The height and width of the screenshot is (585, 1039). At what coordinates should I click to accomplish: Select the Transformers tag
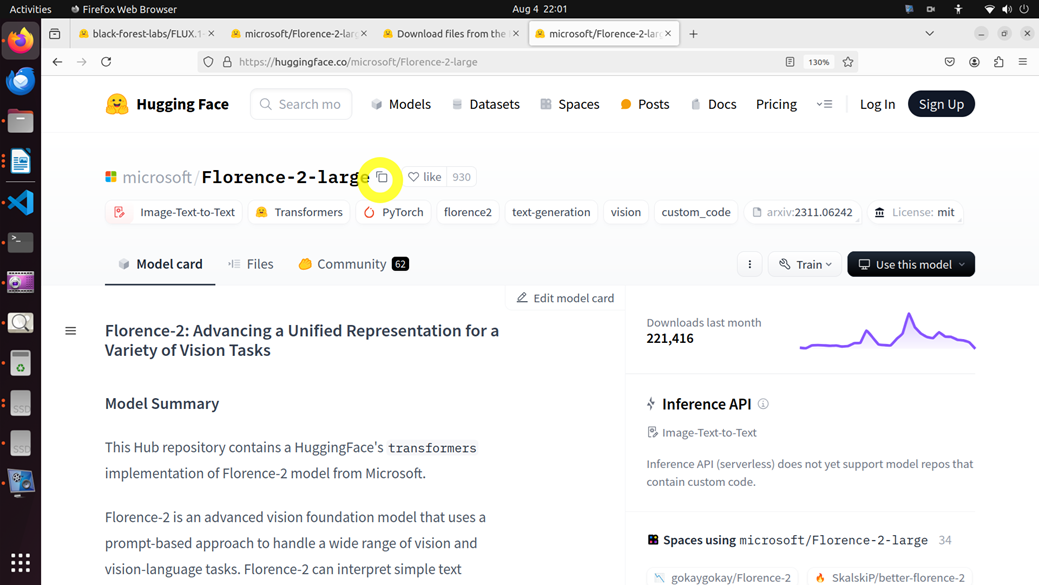pos(299,212)
